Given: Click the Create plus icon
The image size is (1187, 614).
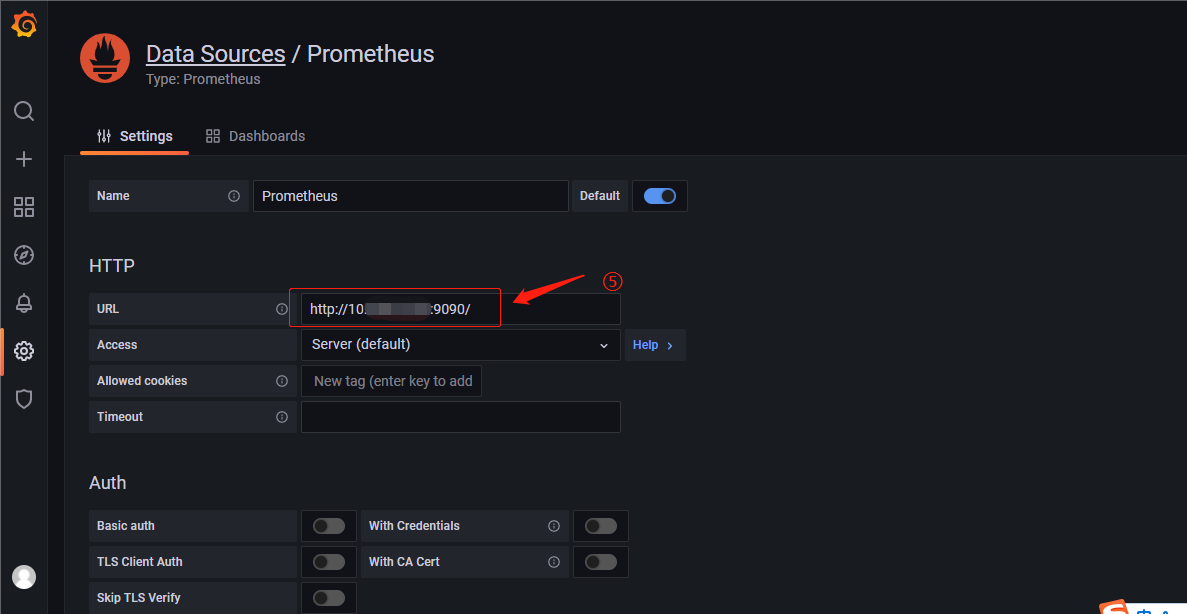Looking at the screenshot, I should [24, 159].
